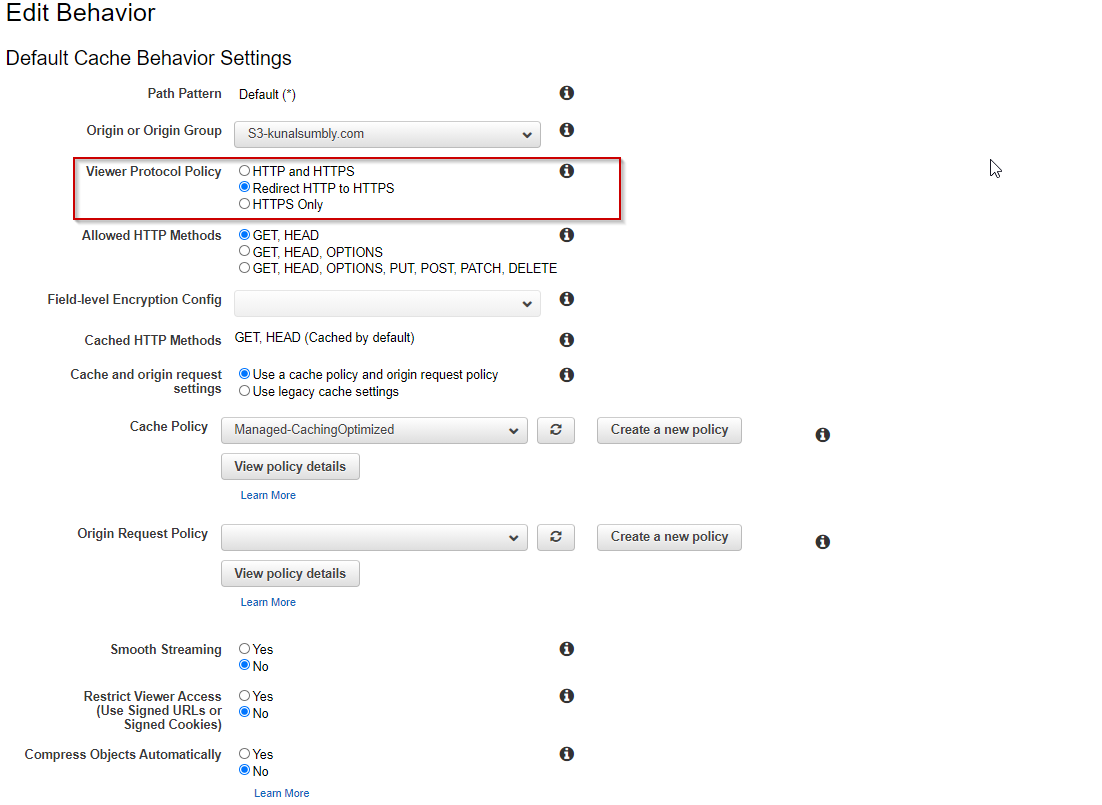The height and width of the screenshot is (805, 1102).
Task: Click the Smooth Streaming info icon
Action: tap(566, 648)
